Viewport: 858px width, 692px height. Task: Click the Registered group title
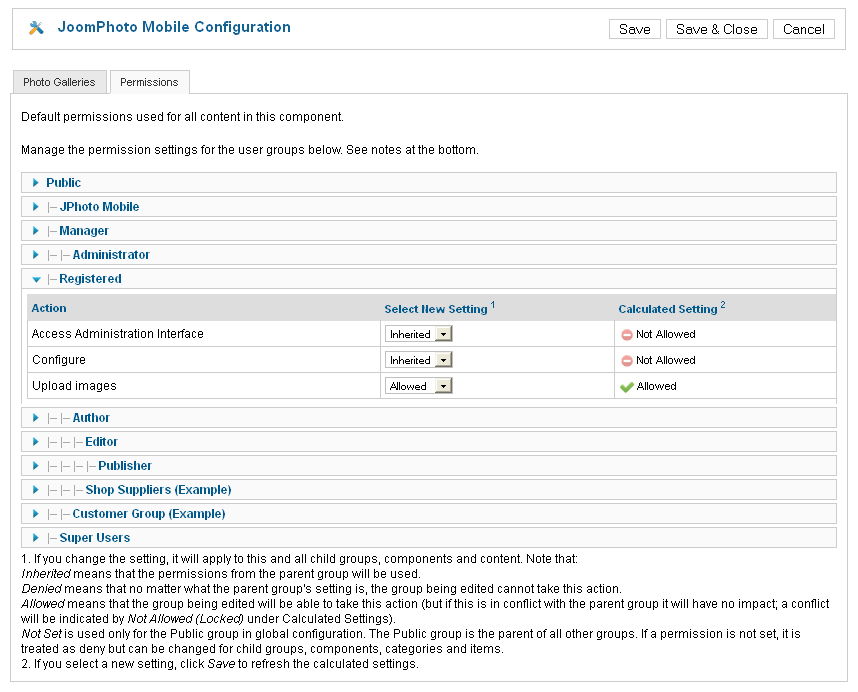pos(90,279)
